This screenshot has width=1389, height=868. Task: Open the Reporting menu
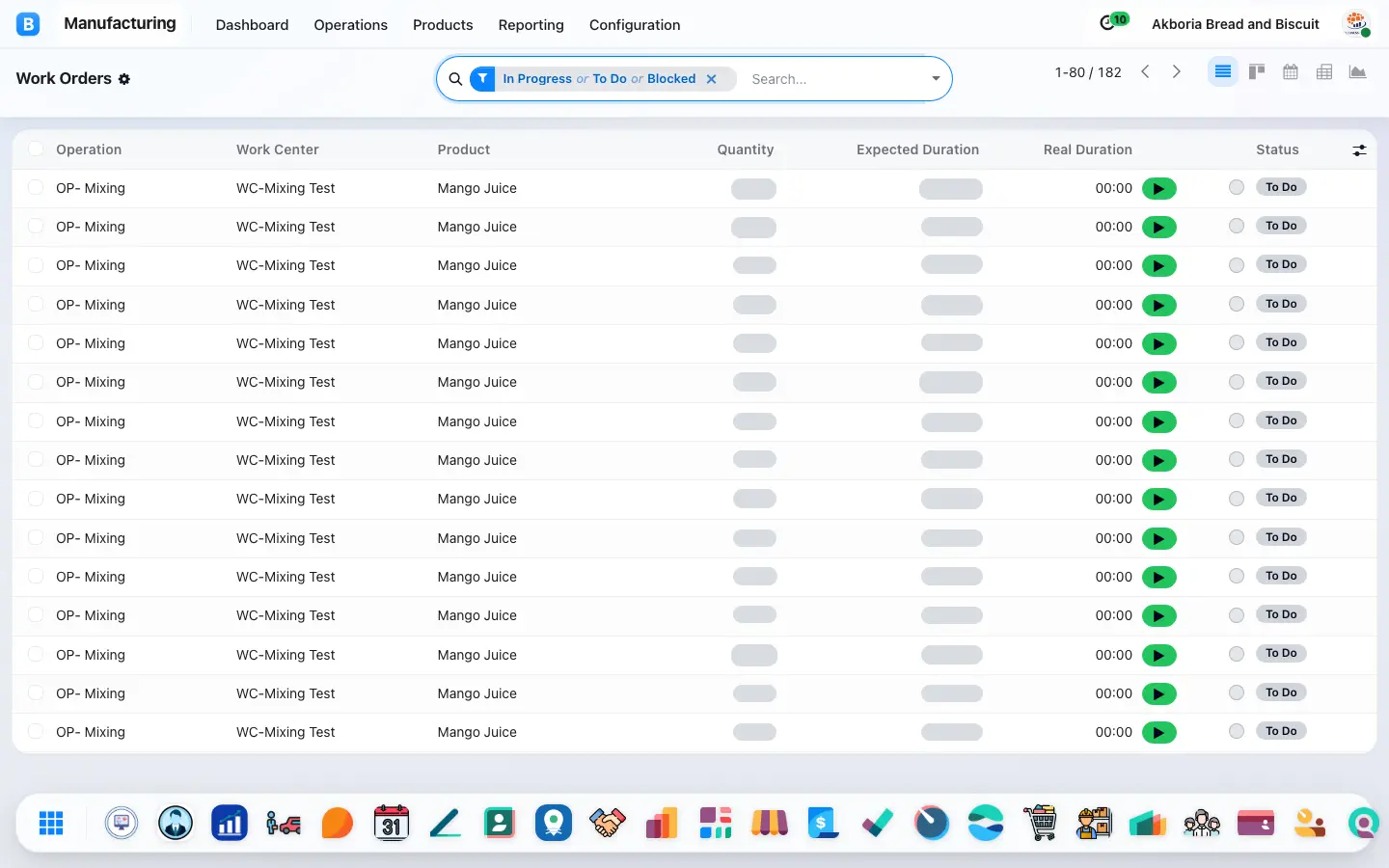click(x=531, y=25)
